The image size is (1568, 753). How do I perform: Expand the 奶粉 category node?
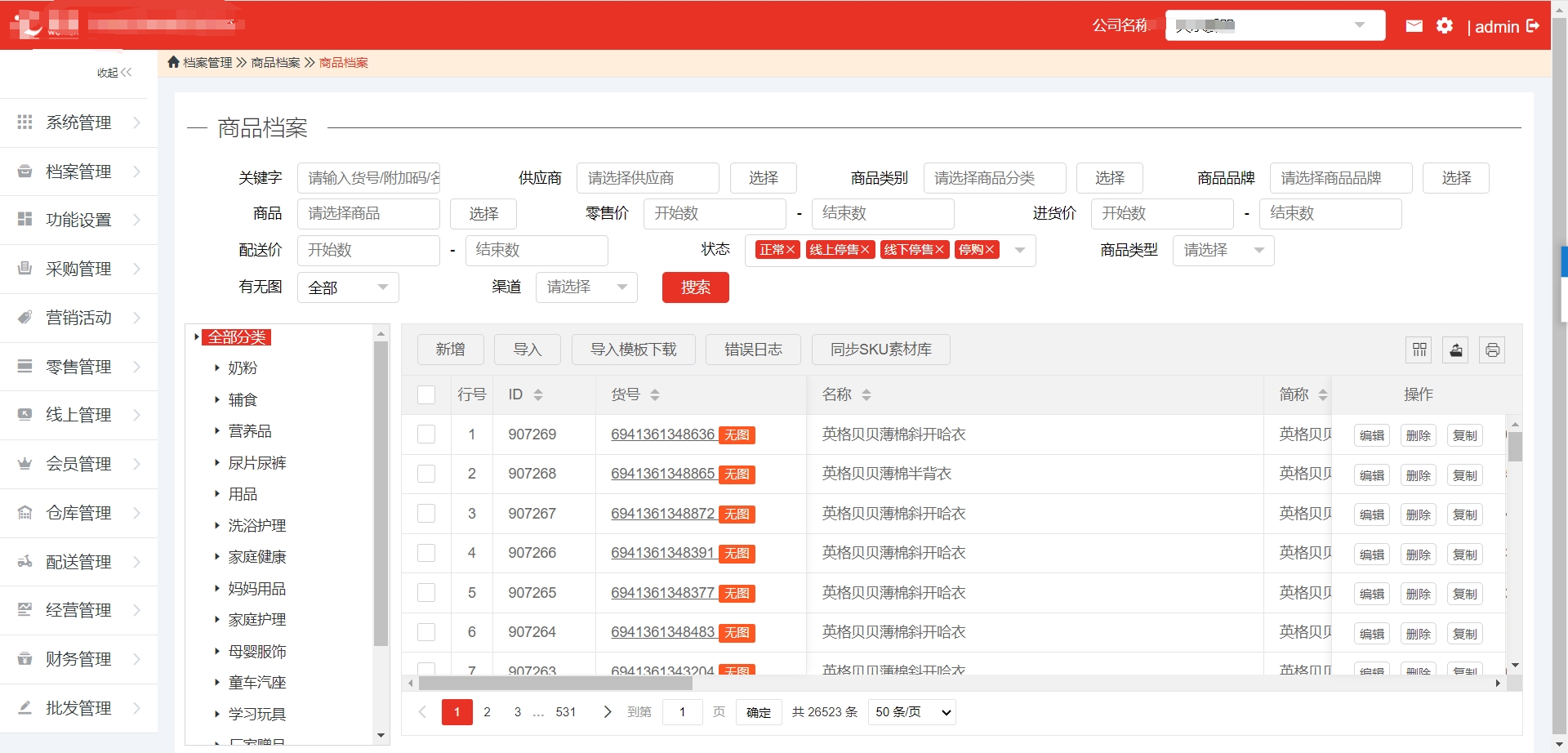tap(217, 368)
